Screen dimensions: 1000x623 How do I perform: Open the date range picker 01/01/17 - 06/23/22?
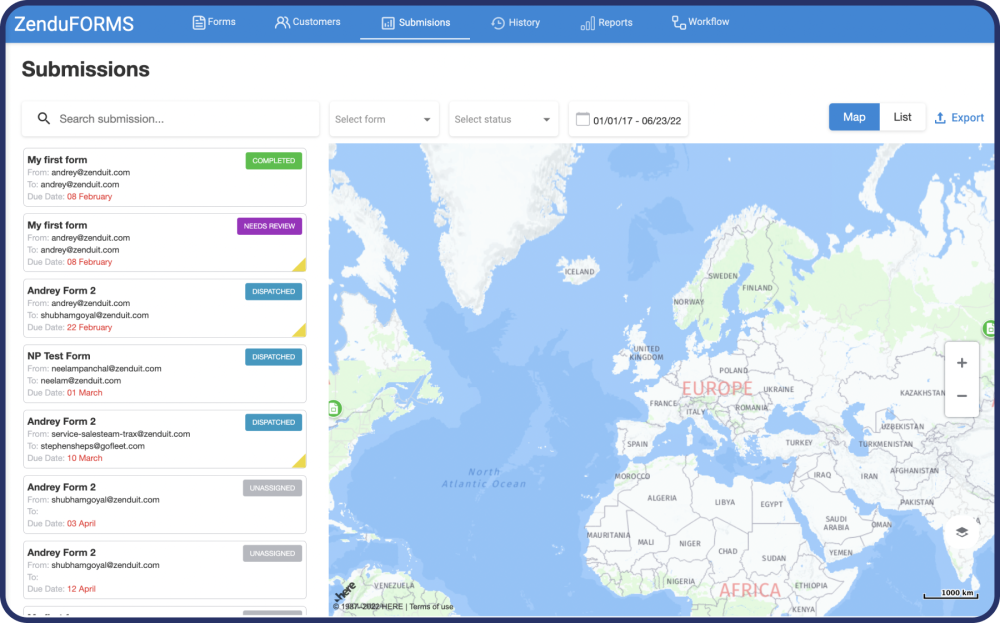(x=636, y=120)
